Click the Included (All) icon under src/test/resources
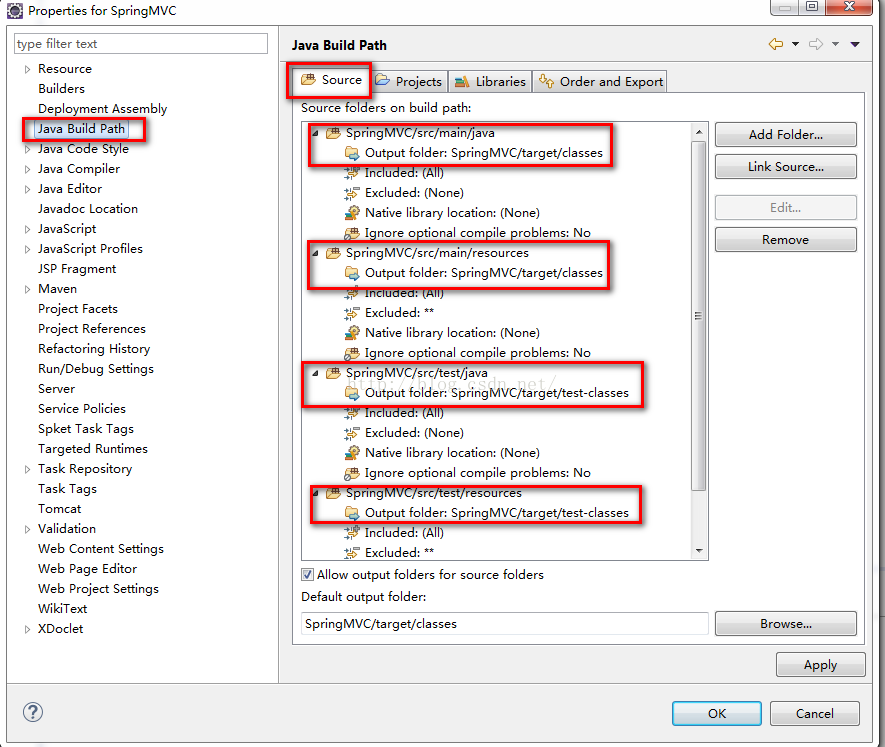The height and width of the screenshot is (747, 885). click(352, 532)
